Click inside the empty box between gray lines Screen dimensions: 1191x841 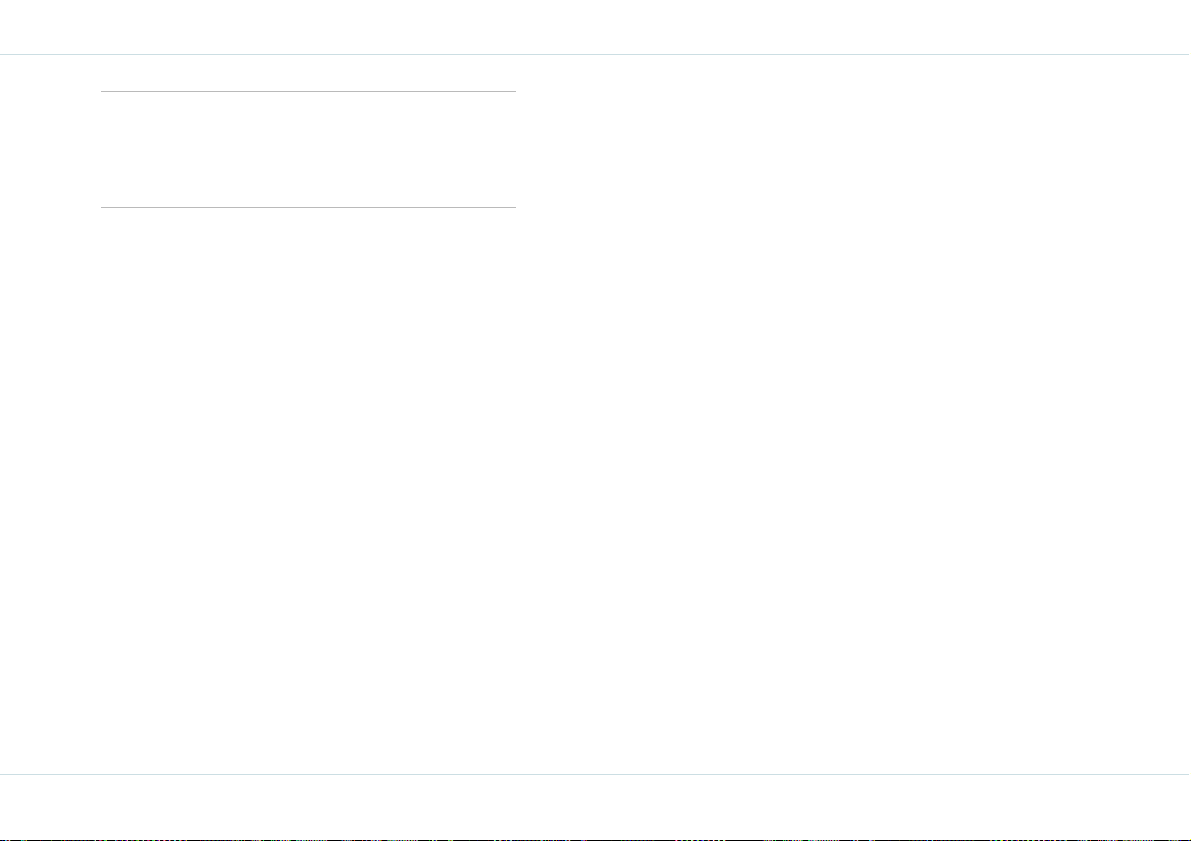point(308,149)
